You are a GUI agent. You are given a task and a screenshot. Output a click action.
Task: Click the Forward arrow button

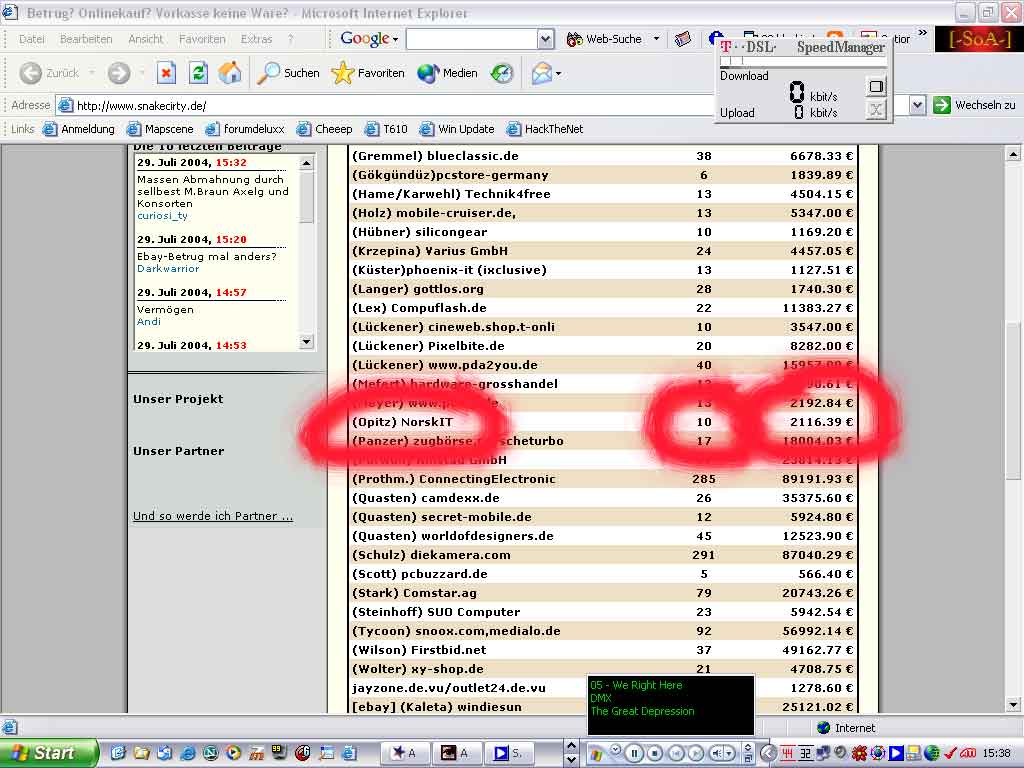coord(119,73)
